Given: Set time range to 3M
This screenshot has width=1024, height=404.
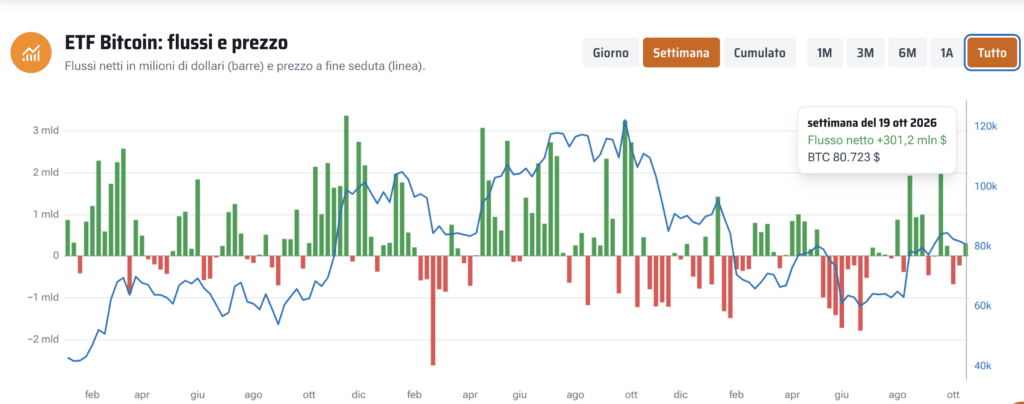Looking at the screenshot, I should click(865, 53).
